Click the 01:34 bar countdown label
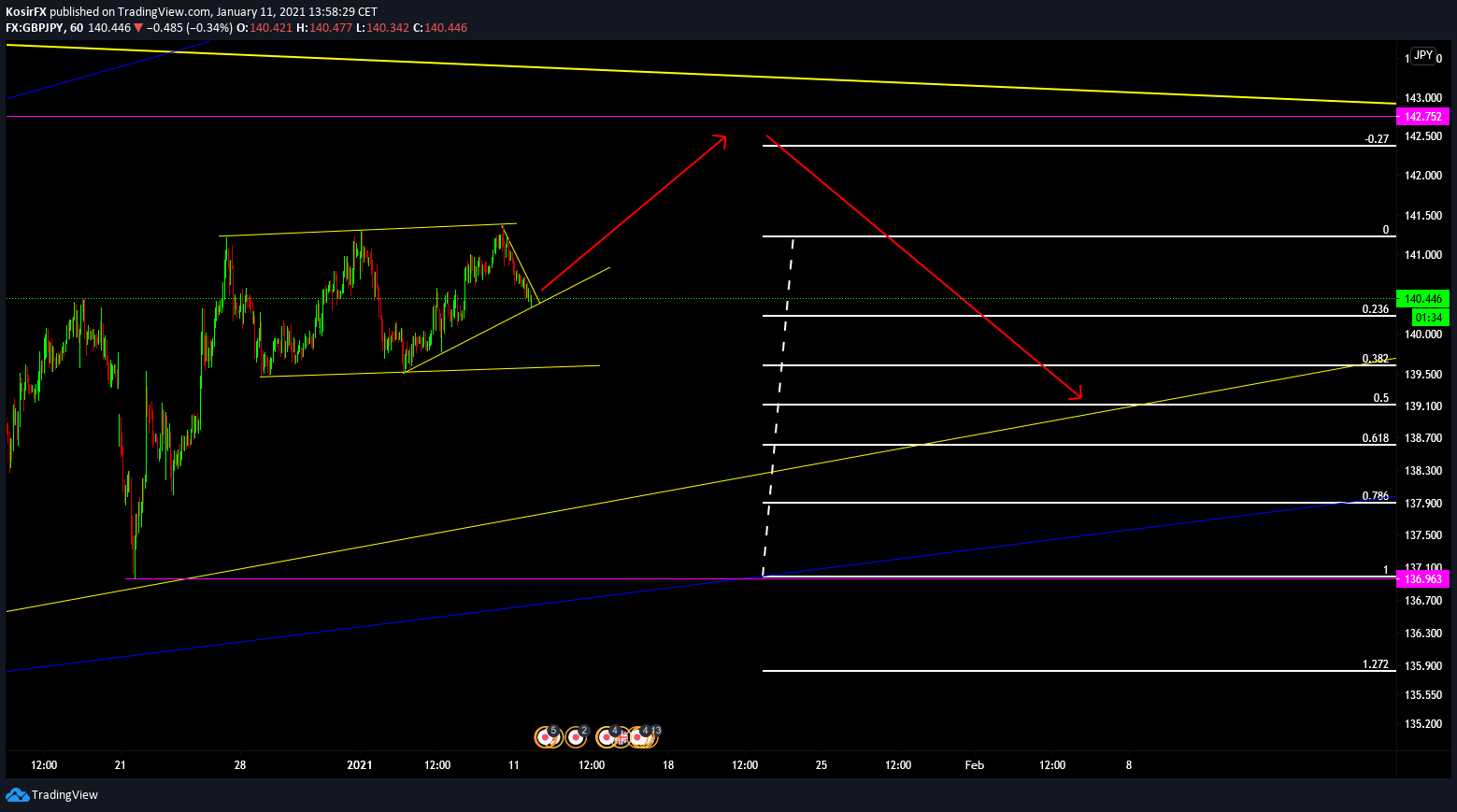This screenshot has width=1457, height=812. 1429,318
